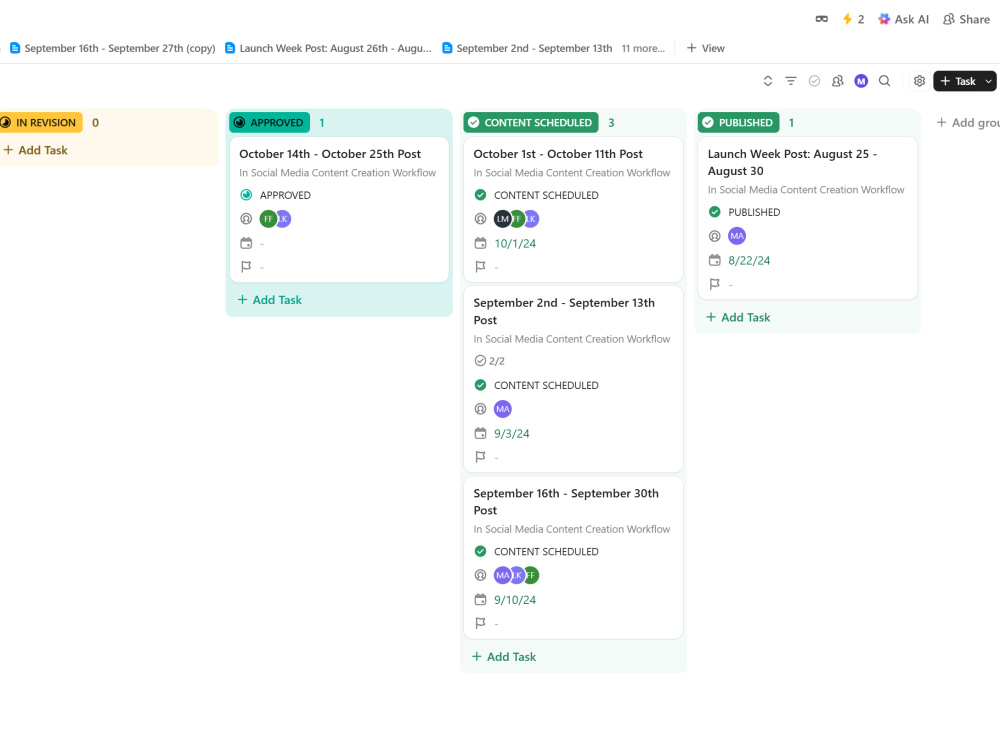1000x750 pixels.
Task: Expand the 11 more views list
Action: (643, 48)
